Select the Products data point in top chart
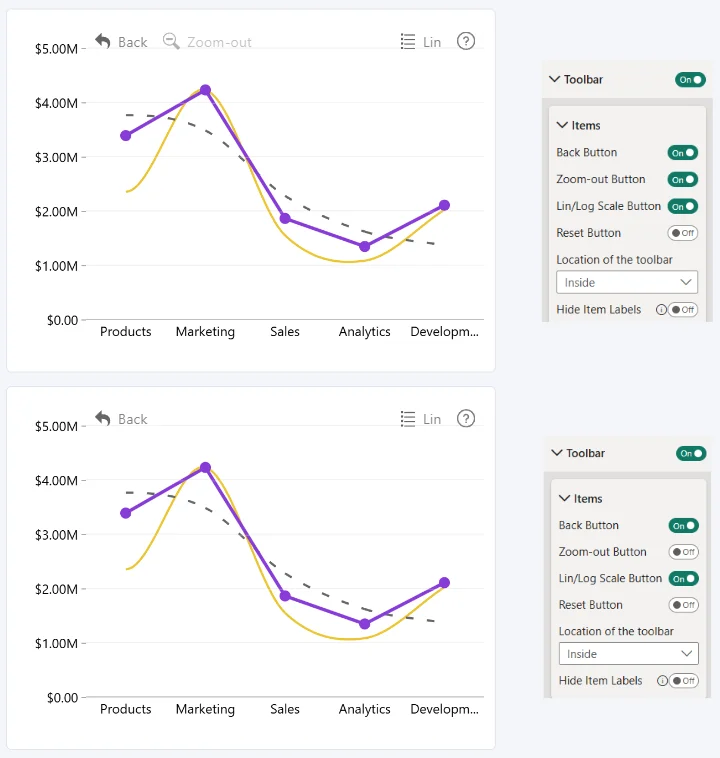The image size is (720, 758). click(126, 135)
